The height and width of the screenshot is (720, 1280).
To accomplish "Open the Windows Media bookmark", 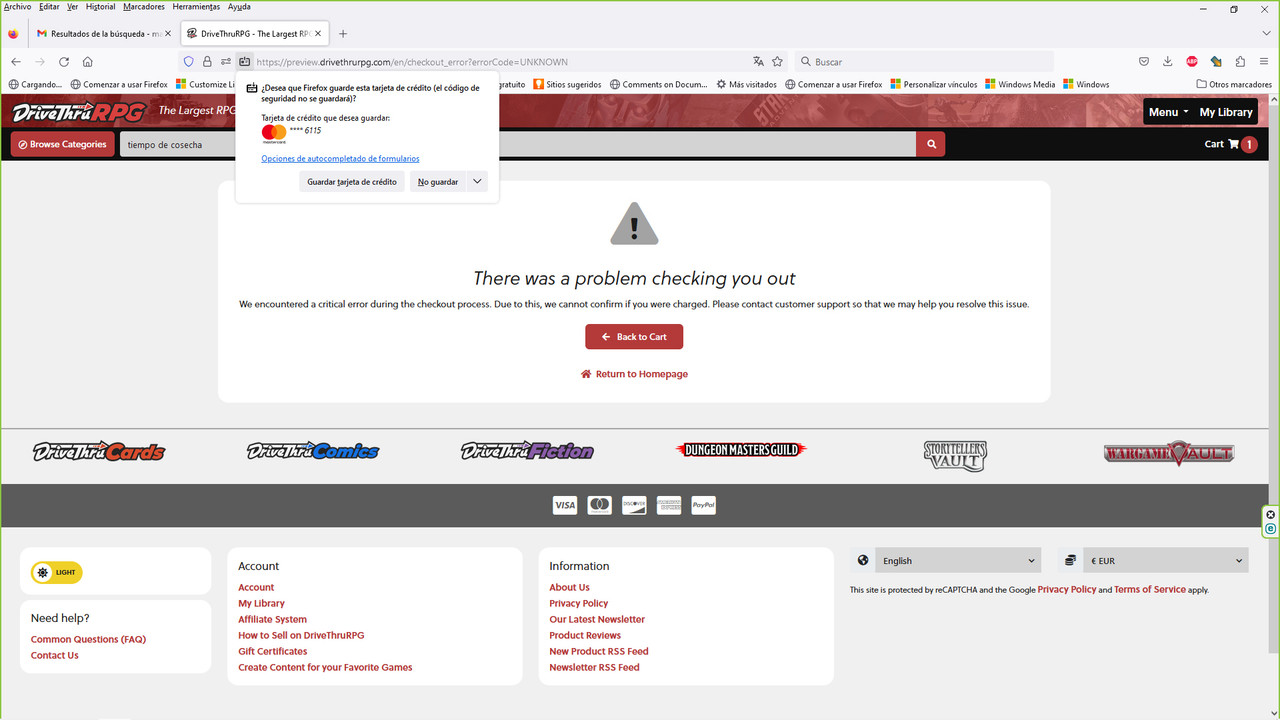I will coord(1020,84).
